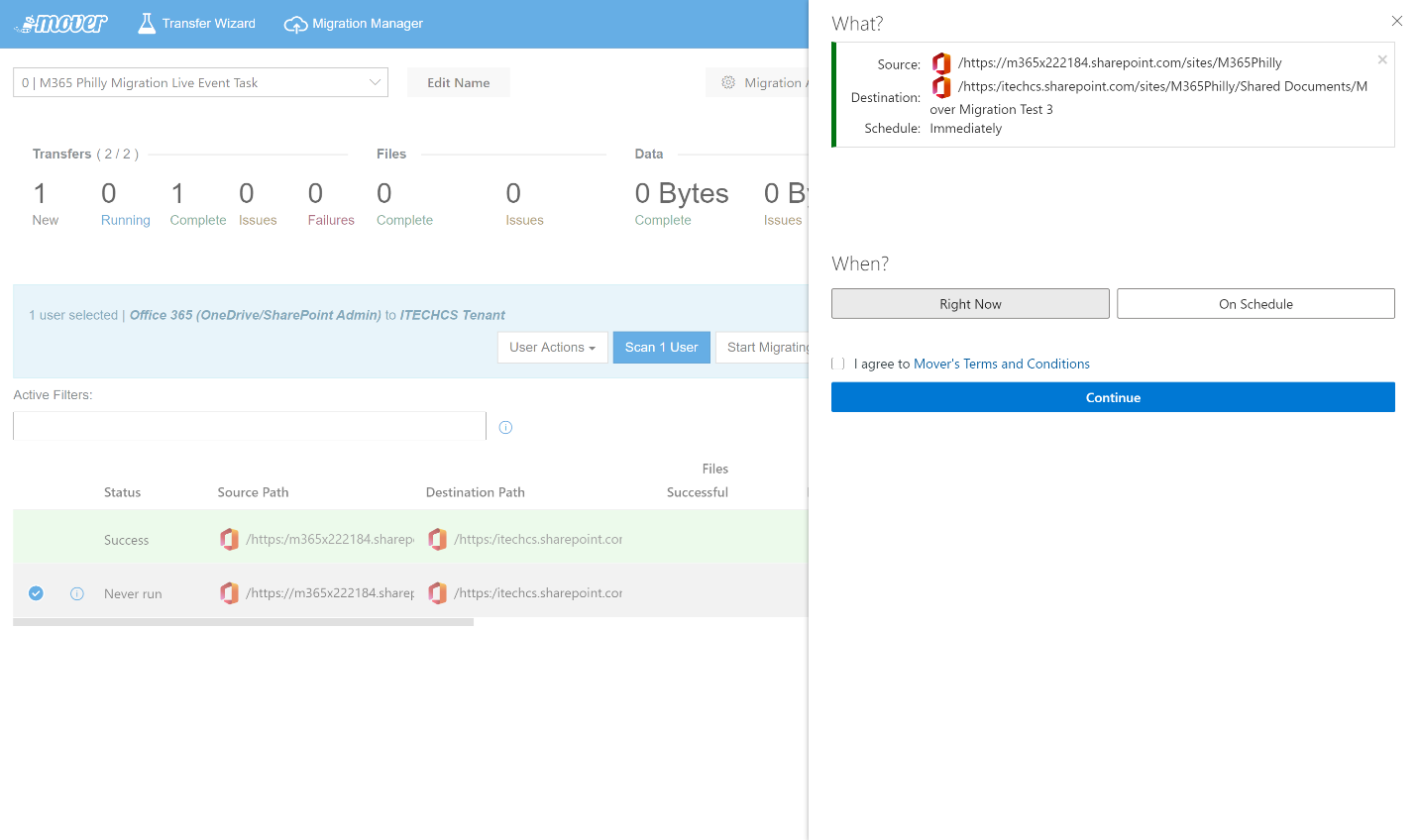Uncheck the Never run row selection

point(36,593)
